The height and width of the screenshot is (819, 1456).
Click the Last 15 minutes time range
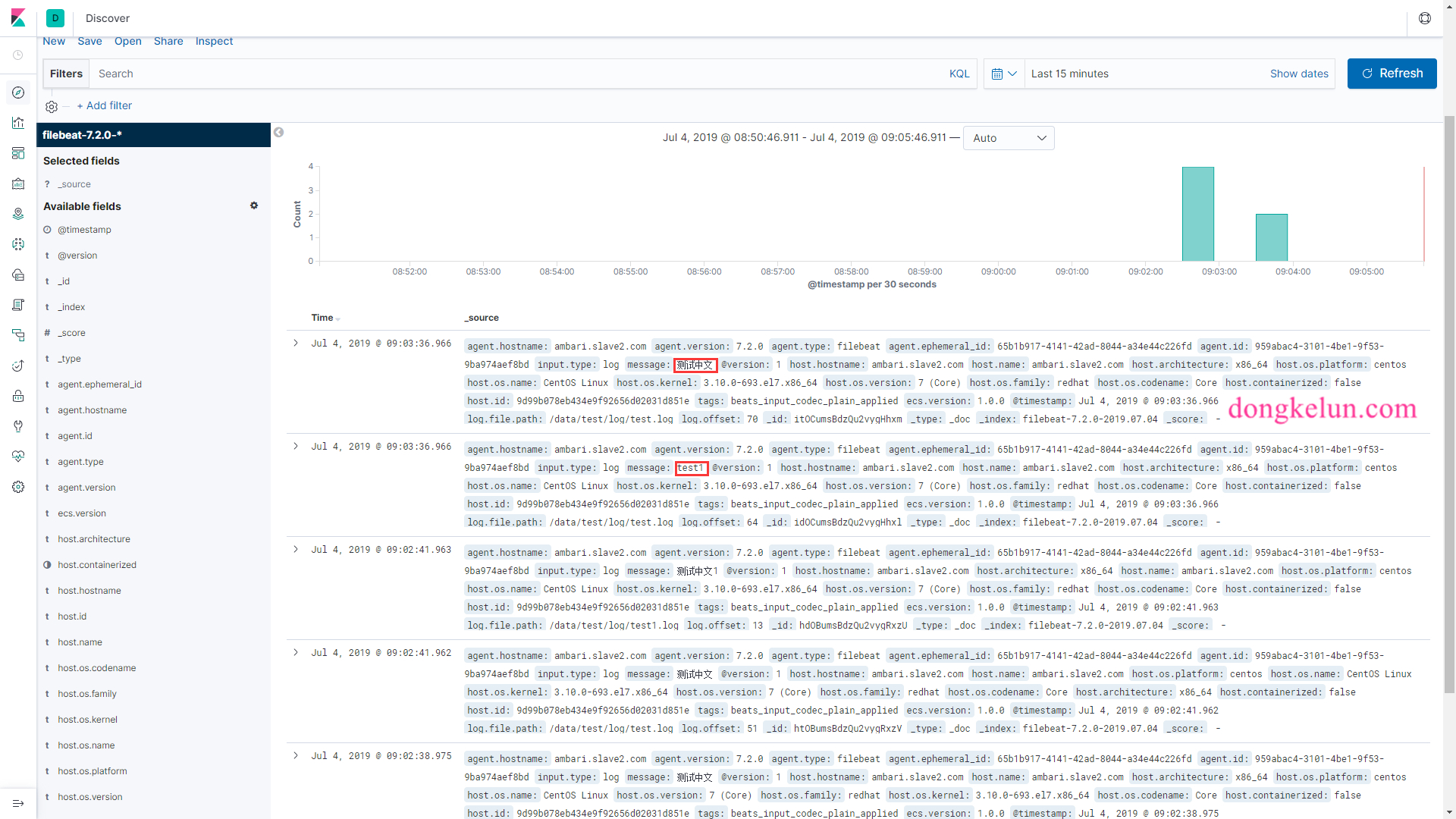[x=1069, y=74]
